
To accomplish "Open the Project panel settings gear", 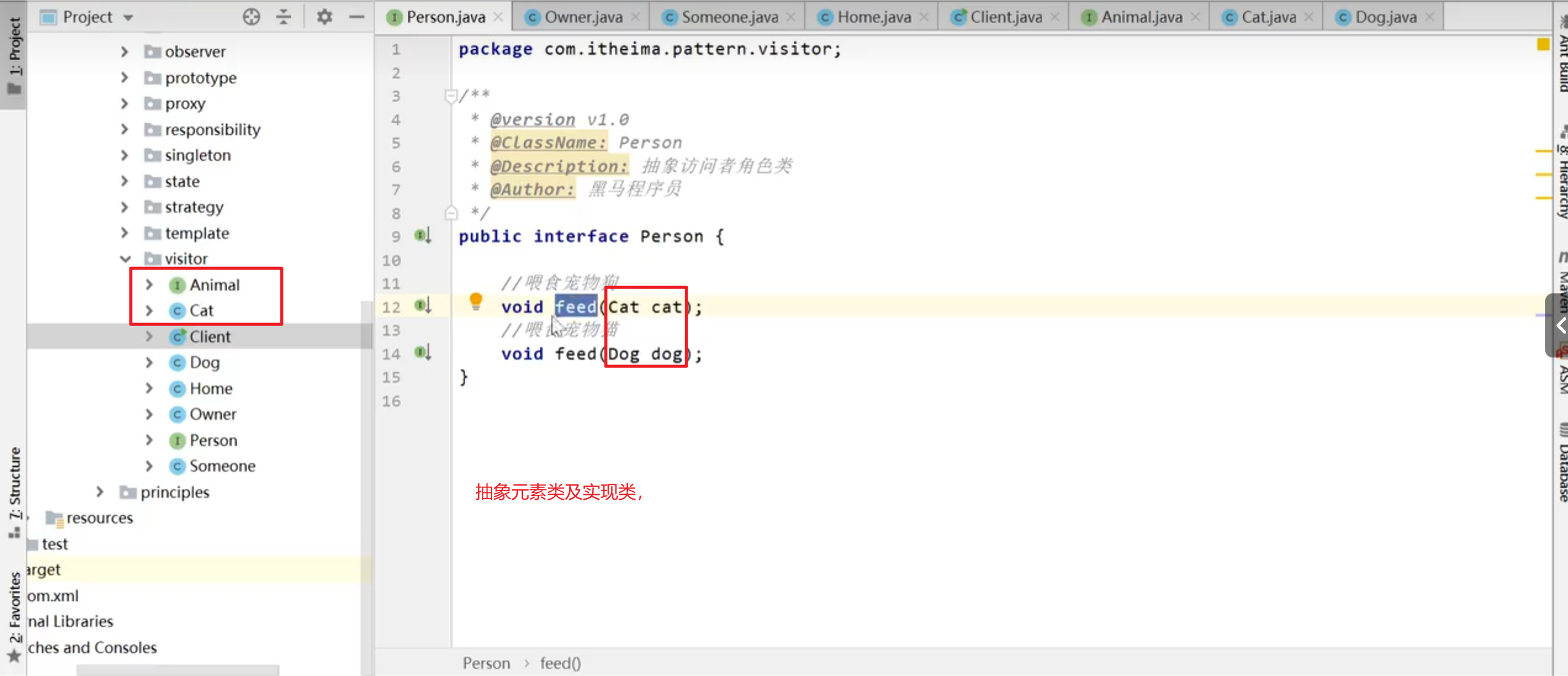I will [325, 17].
